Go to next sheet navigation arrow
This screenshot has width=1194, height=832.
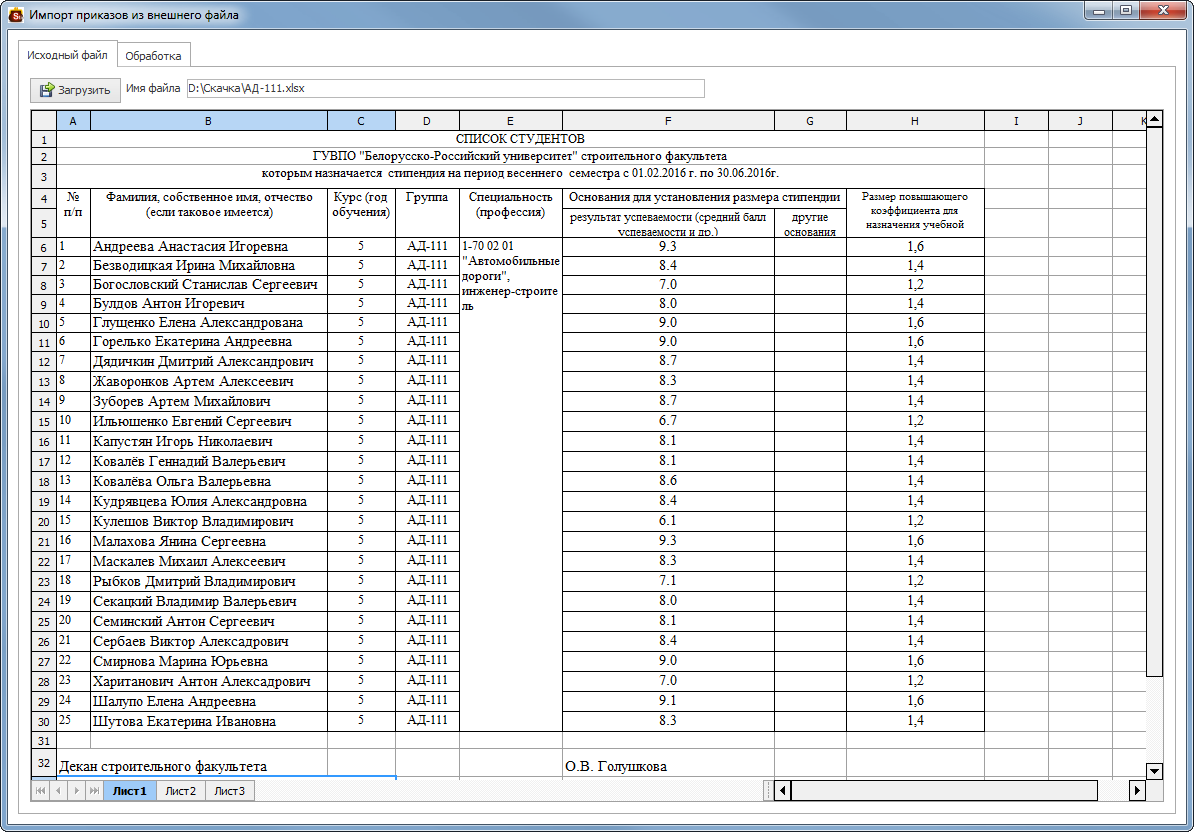[x=76, y=791]
